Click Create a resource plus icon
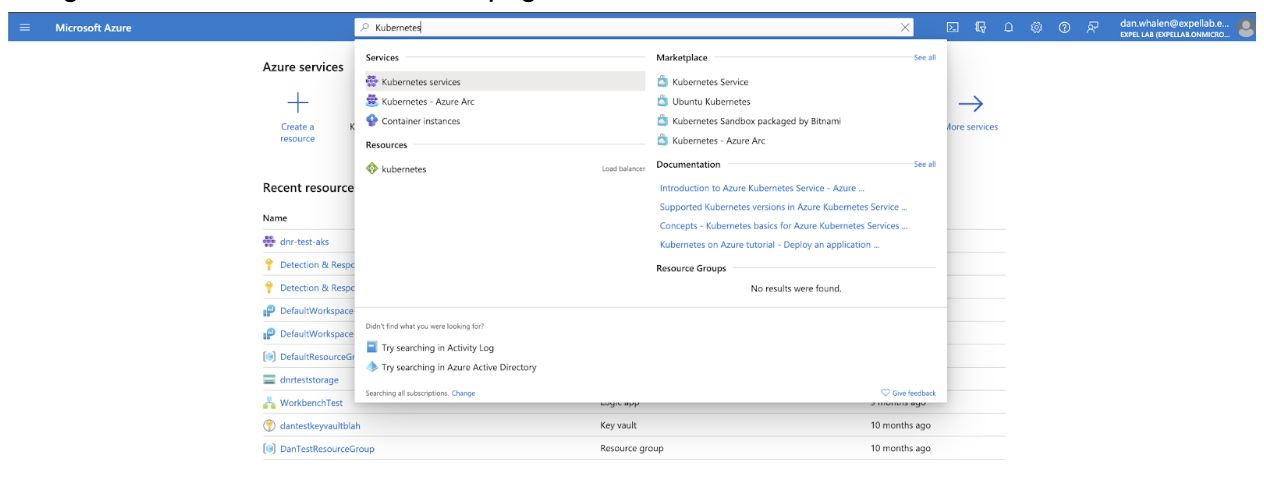The height and width of the screenshot is (486, 1264). tap(298, 102)
